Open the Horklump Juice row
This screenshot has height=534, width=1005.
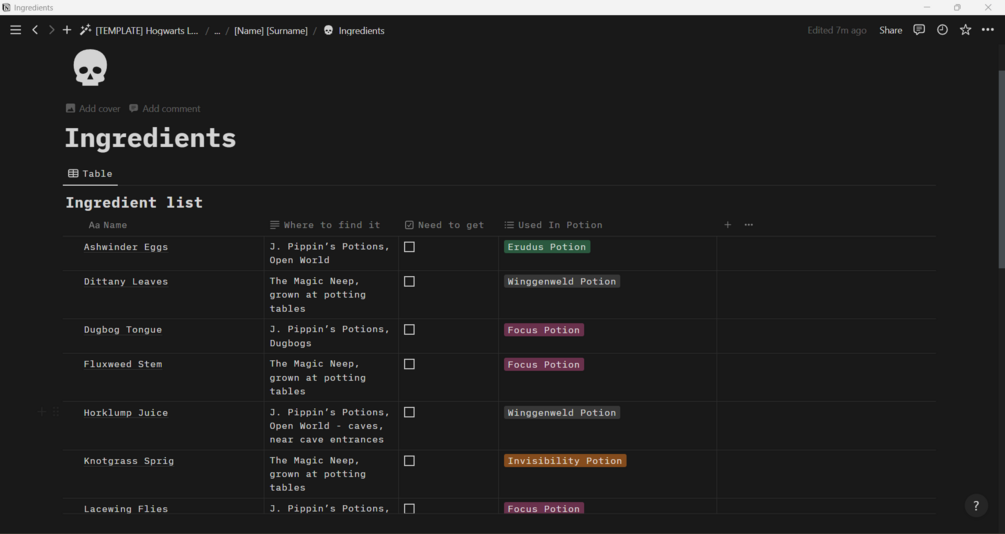[126, 412]
